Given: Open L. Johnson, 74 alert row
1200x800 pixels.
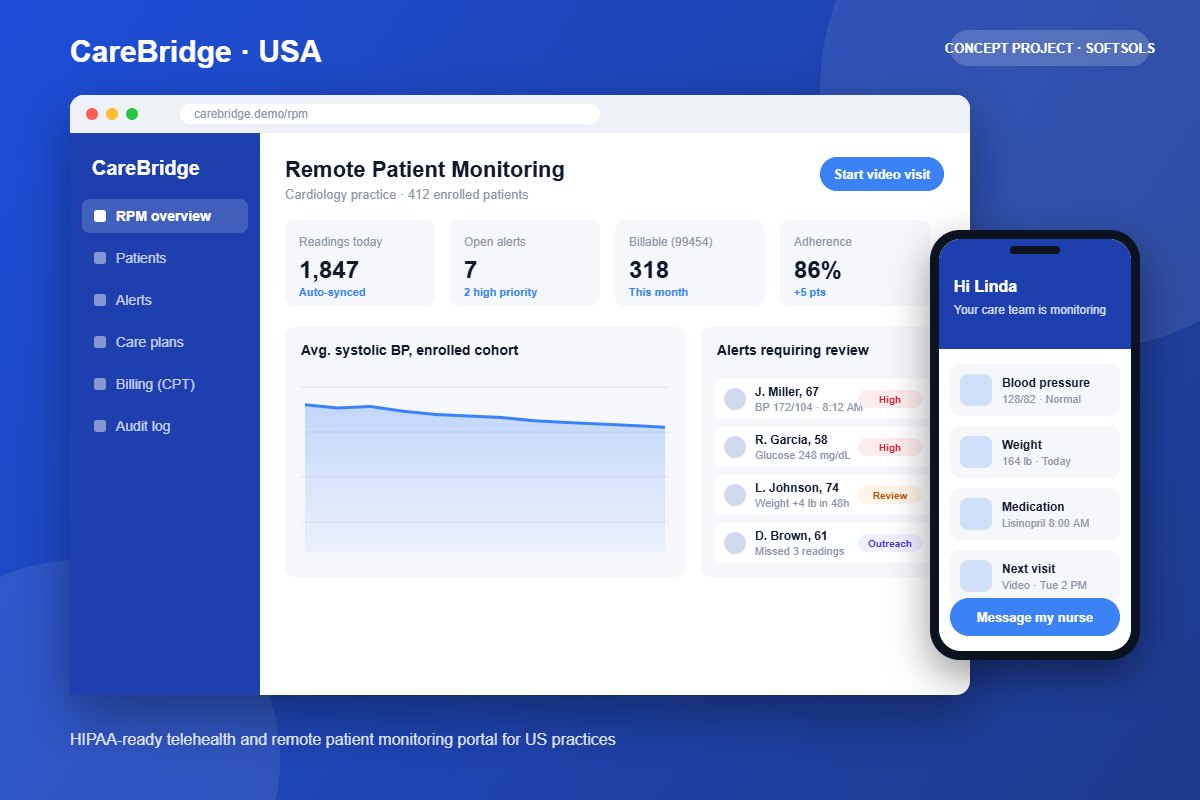Looking at the screenshot, I should click(x=823, y=495).
